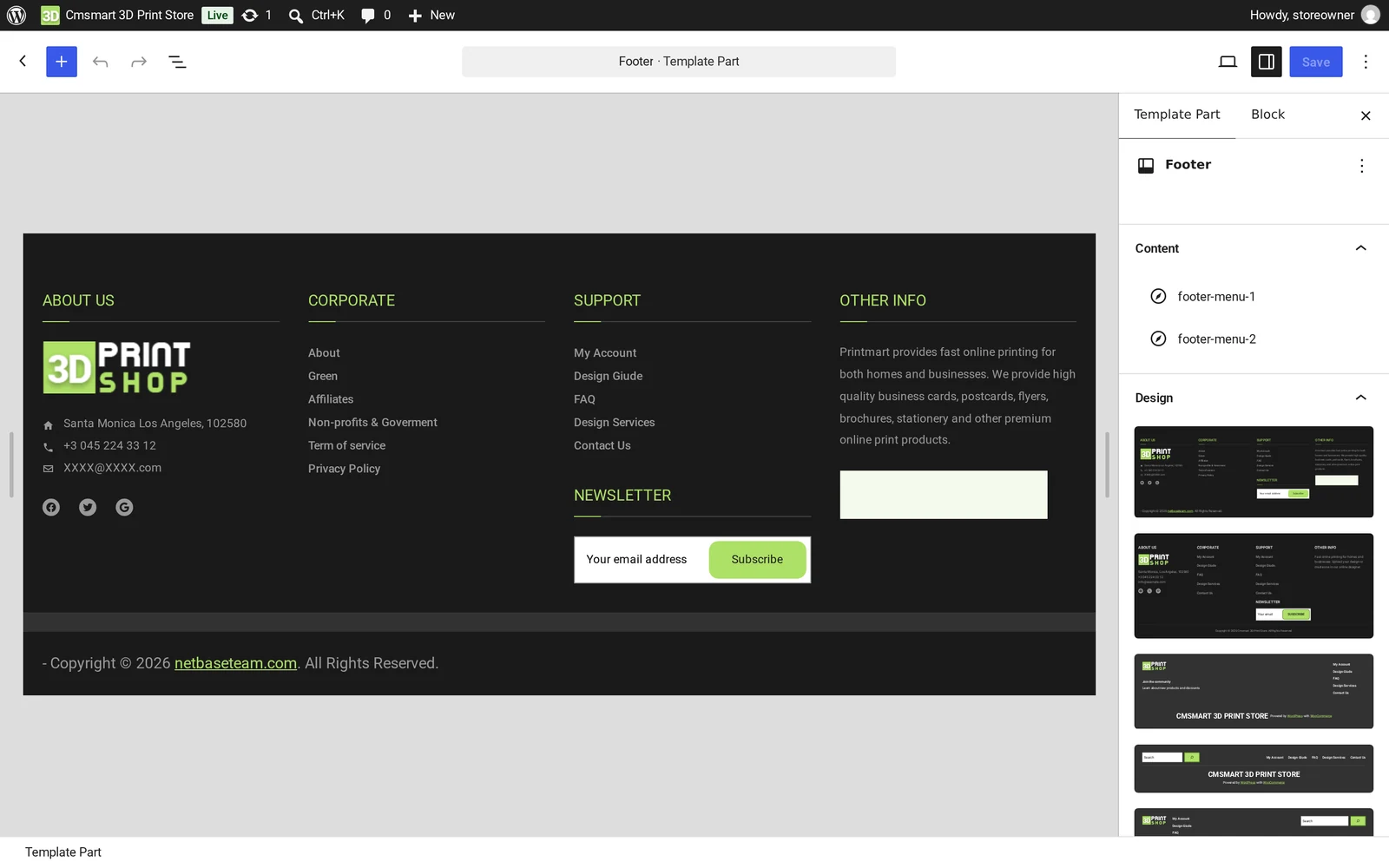
Task: Open the Footer · Template Part command bar
Action: pos(679,62)
